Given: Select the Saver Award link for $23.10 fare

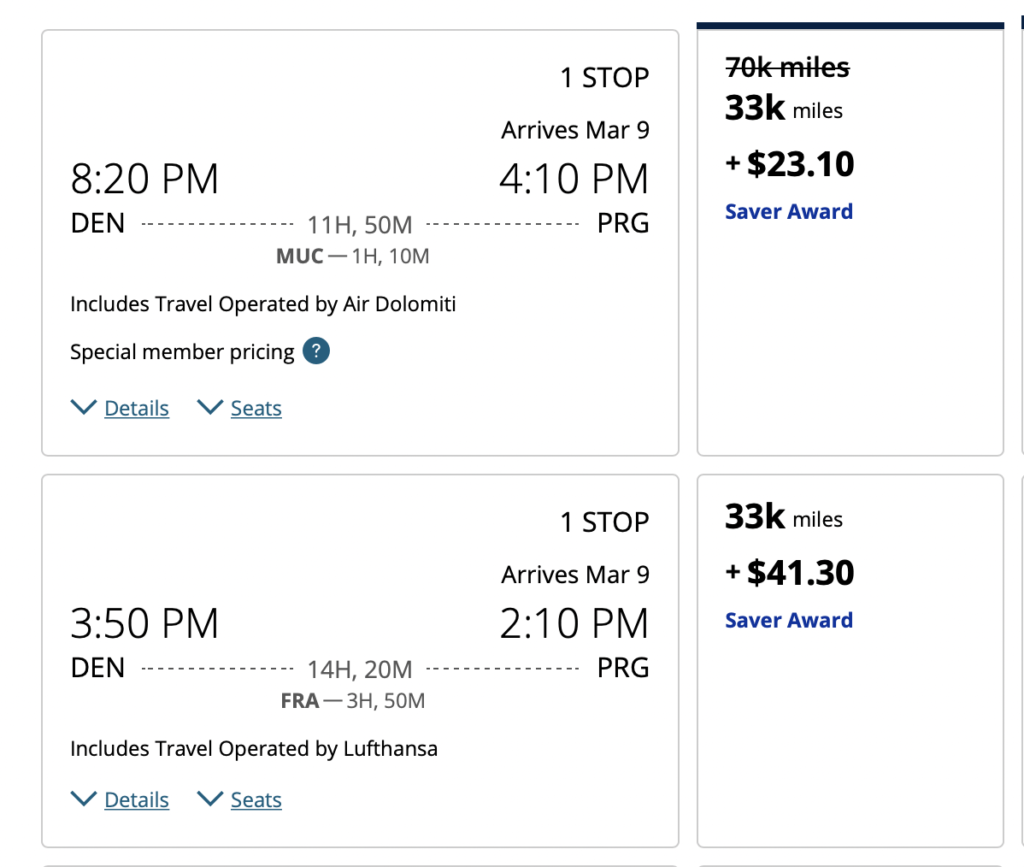Looking at the screenshot, I should [x=789, y=211].
